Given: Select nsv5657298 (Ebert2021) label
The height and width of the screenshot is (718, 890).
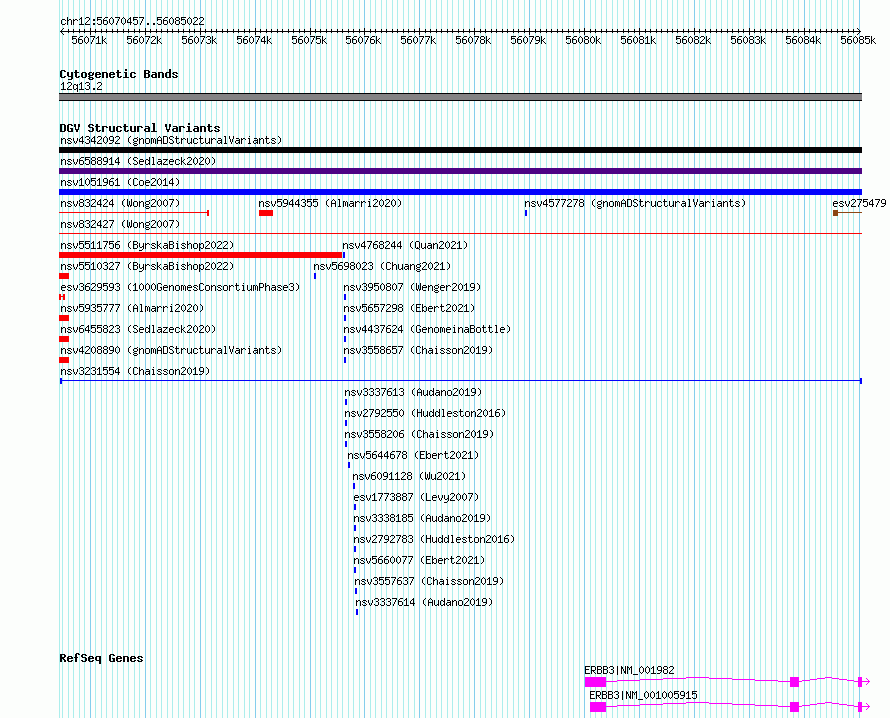Looking at the screenshot, I should point(409,308).
